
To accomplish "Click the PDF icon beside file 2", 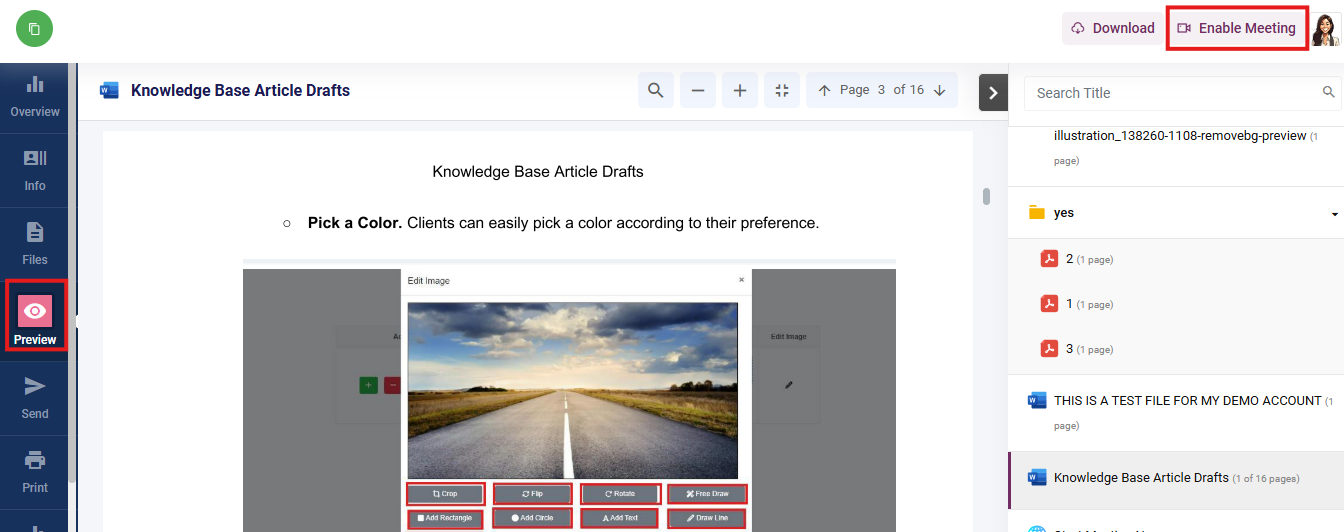I will [x=1049, y=259].
